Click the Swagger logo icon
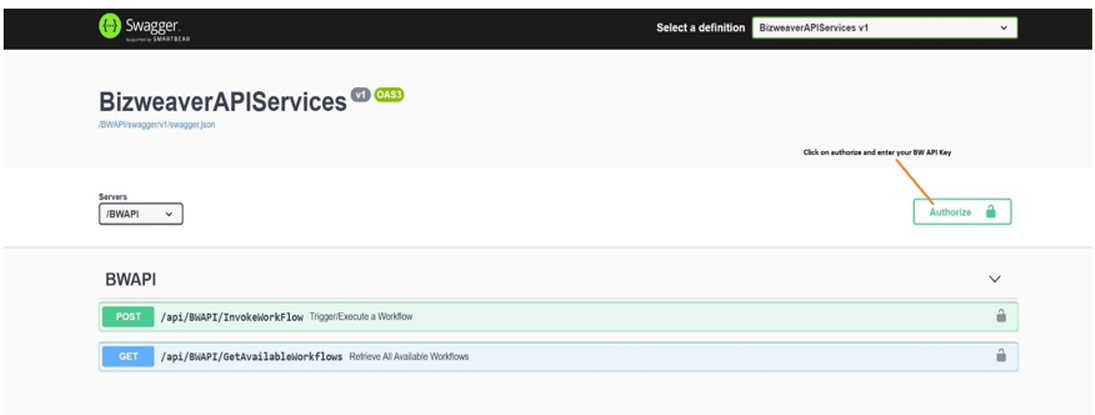 point(110,27)
